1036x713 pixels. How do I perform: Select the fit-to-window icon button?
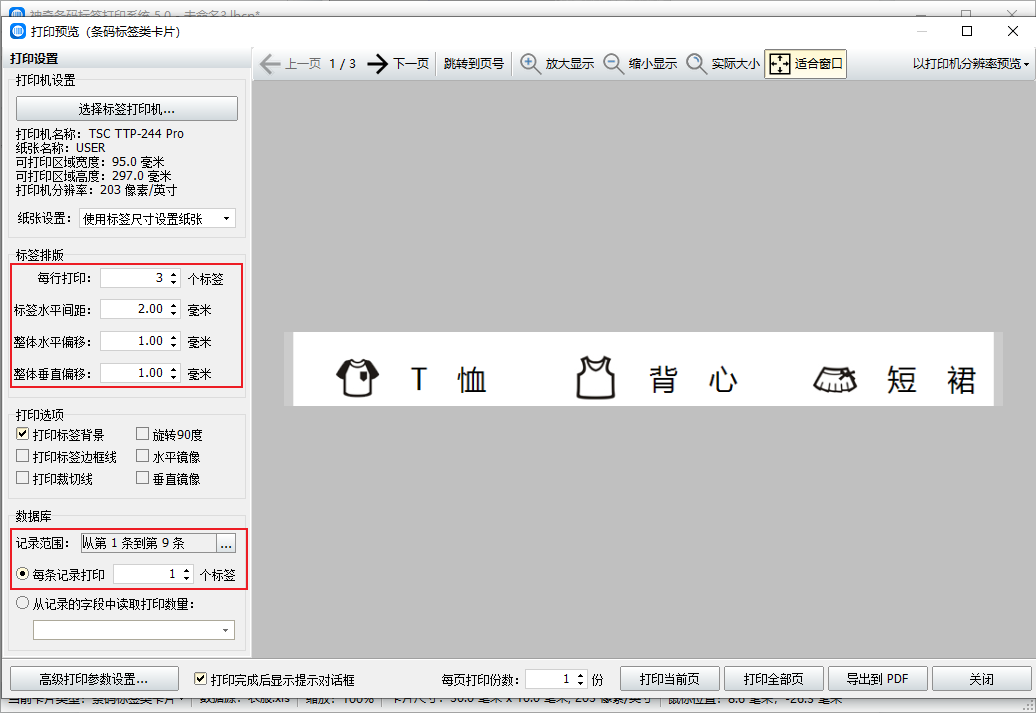point(780,64)
